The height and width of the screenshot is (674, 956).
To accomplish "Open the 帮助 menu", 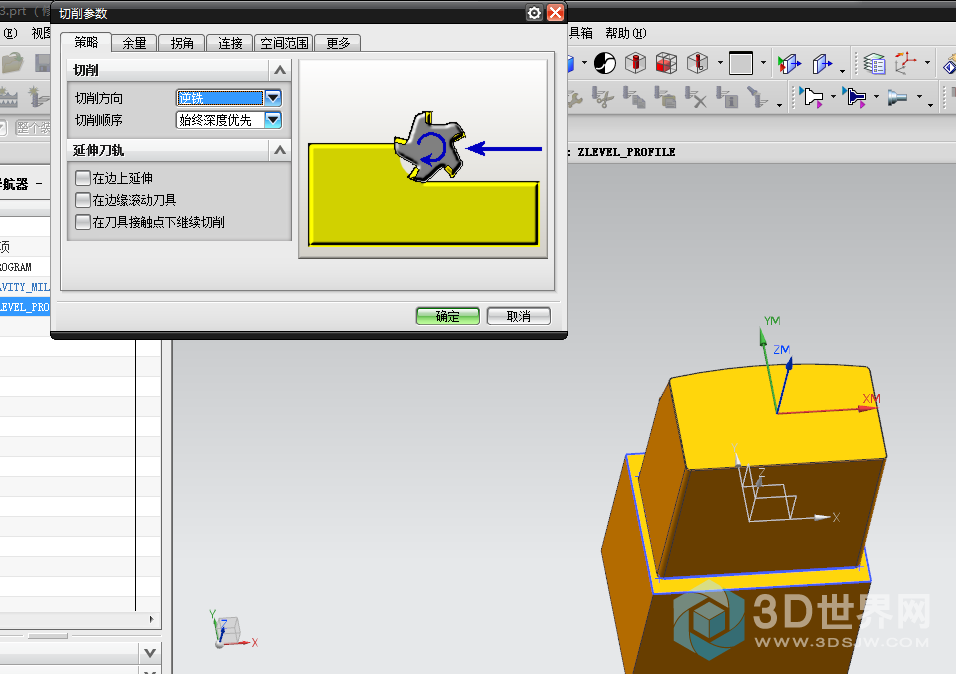I will coord(625,33).
